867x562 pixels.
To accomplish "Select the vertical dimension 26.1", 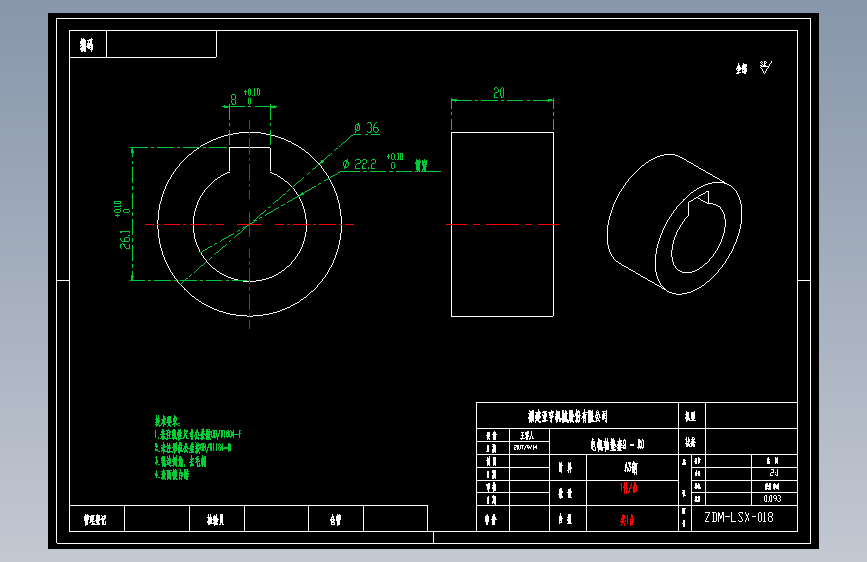I will tap(126, 240).
